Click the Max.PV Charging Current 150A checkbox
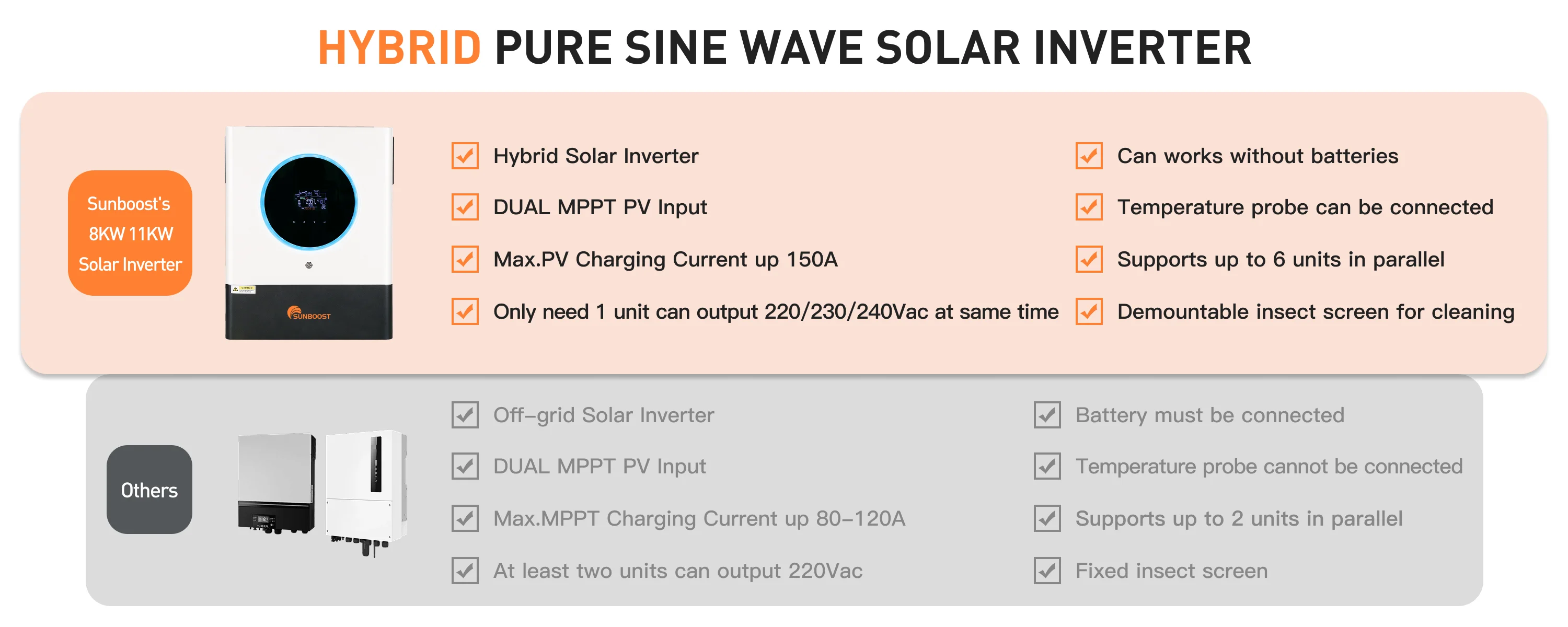This screenshot has width=1568, height=627. click(x=465, y=259)
